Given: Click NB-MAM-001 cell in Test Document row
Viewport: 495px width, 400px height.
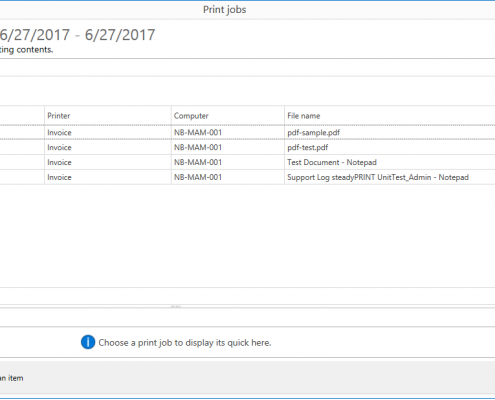Looking at the screenshot, I should [x=228, y=162].
